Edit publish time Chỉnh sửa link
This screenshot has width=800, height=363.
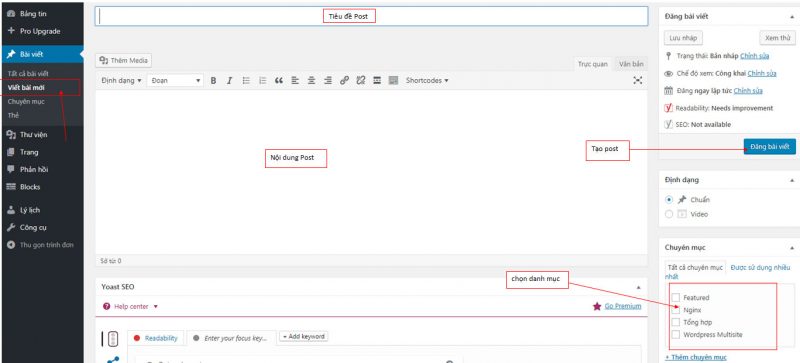point(748,90)
